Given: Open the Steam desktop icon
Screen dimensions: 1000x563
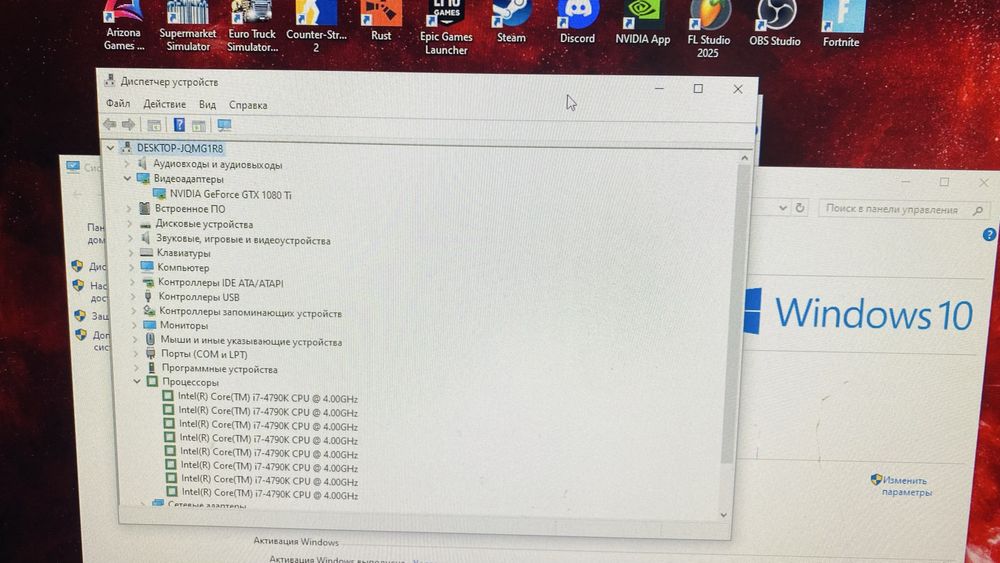Looking at the screenshot, I should pos(511,23).
